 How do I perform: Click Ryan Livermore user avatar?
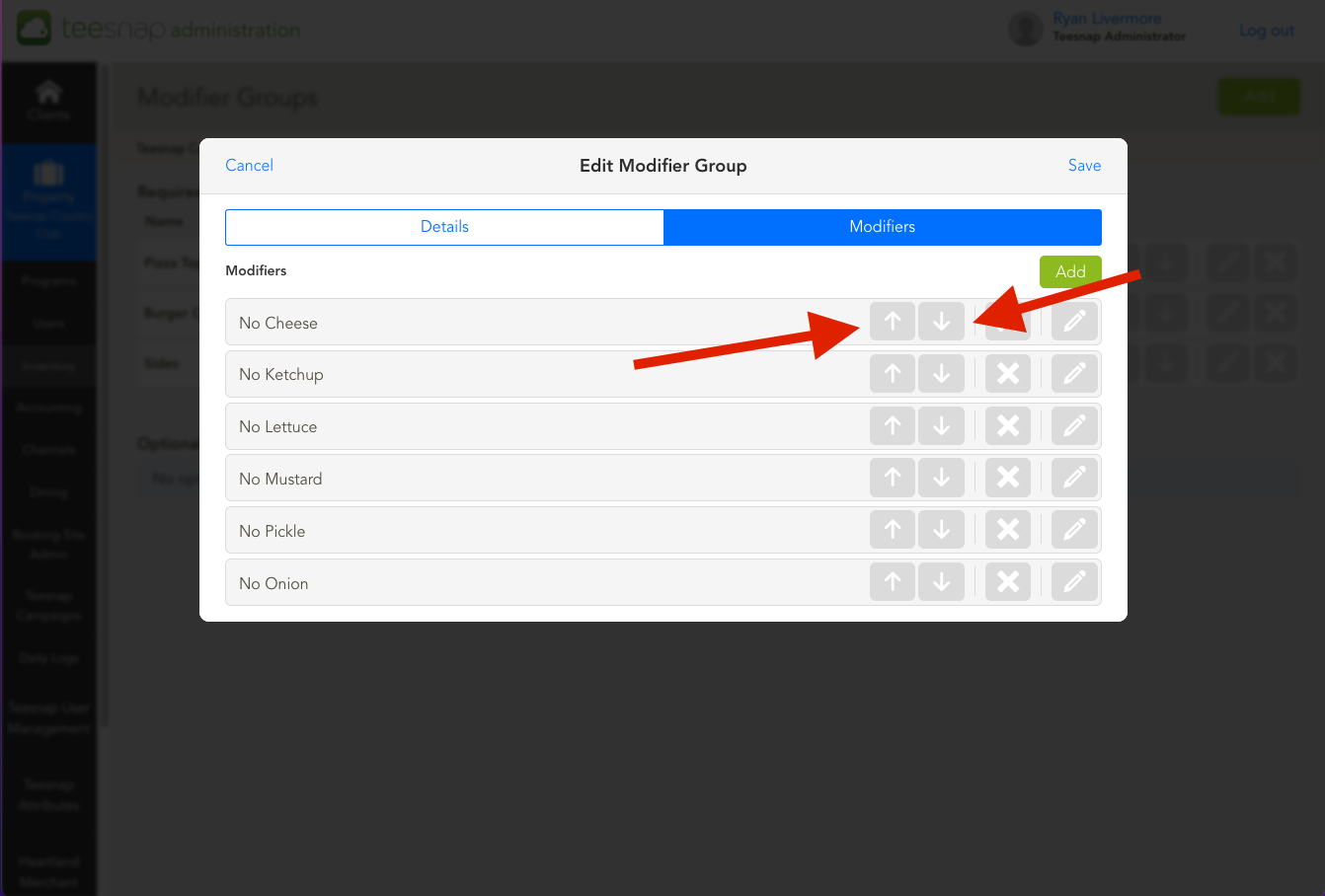point(1026,29)
